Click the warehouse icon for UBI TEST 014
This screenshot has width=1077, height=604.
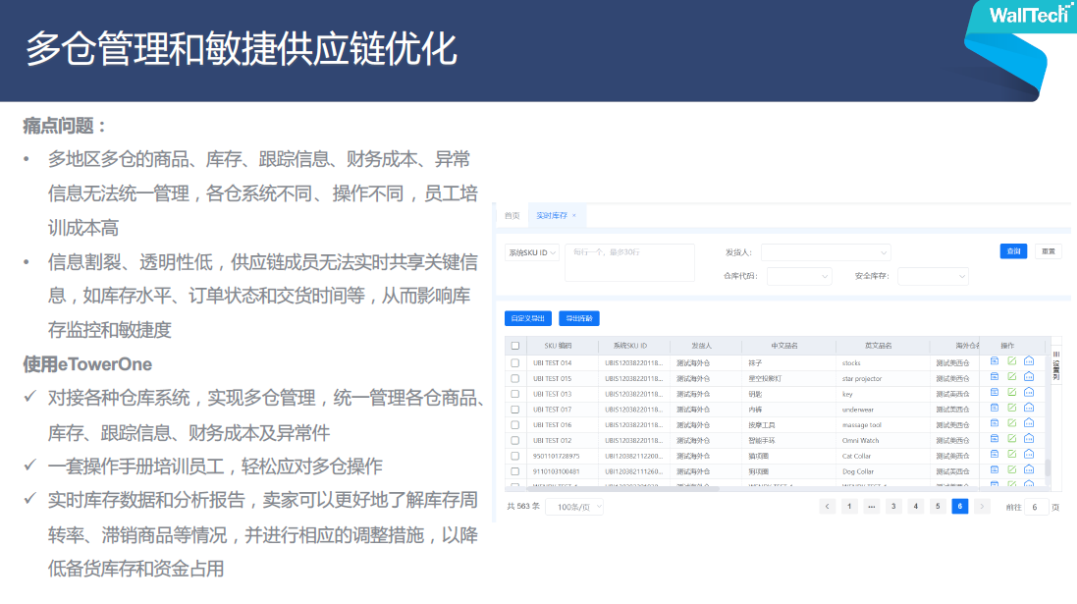click(x=1029, y=361)
